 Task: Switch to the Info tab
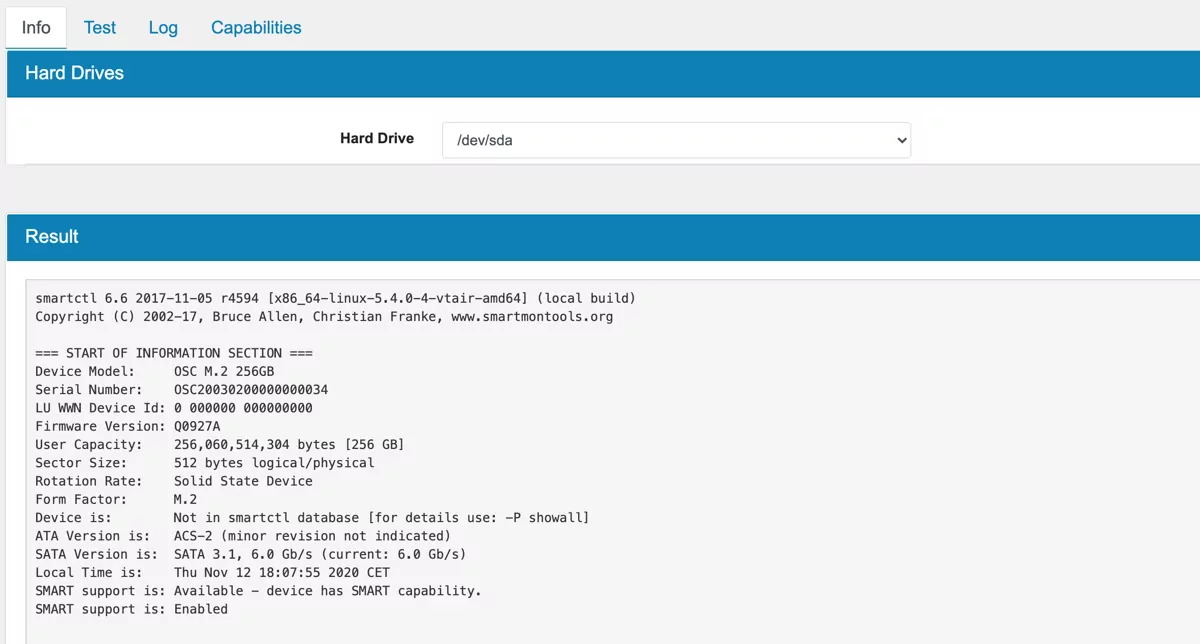tap(36, 27)
